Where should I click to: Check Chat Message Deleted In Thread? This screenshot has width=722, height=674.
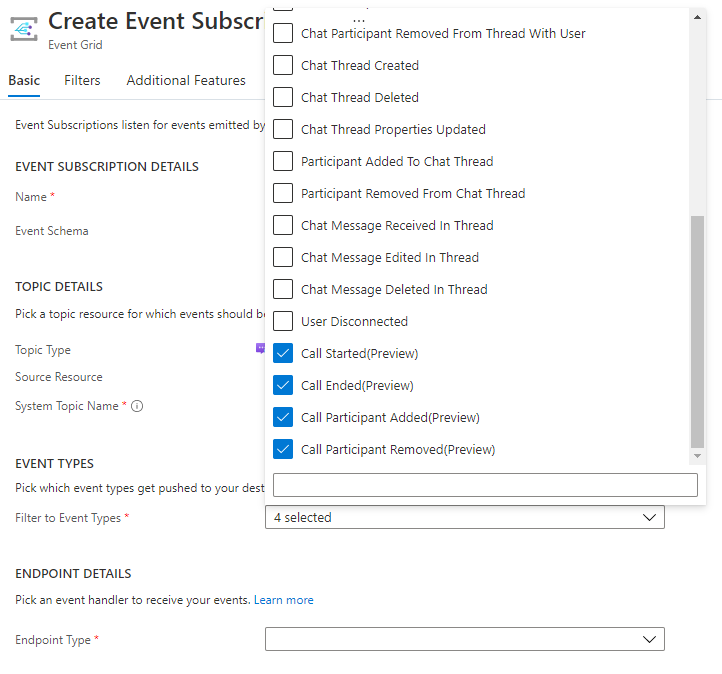click(x=283, y=289)
